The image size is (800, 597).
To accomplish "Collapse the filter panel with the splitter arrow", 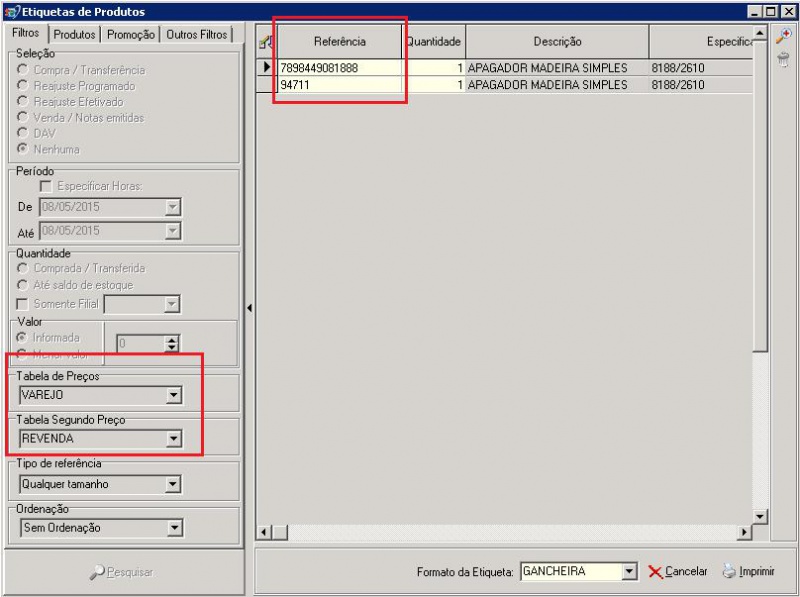I will point(249,308).
